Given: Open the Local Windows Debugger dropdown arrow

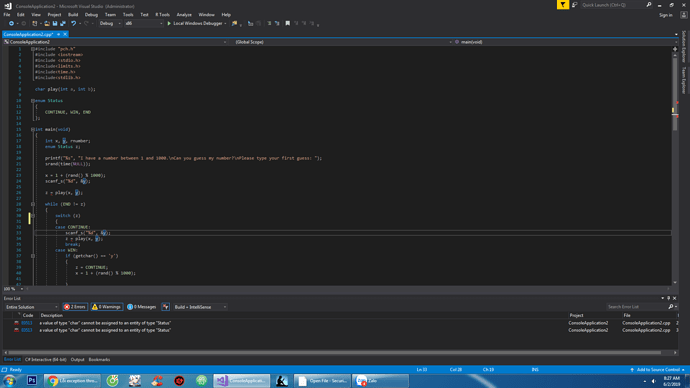Looking at the screenshot, I should (x=225, y=23).
